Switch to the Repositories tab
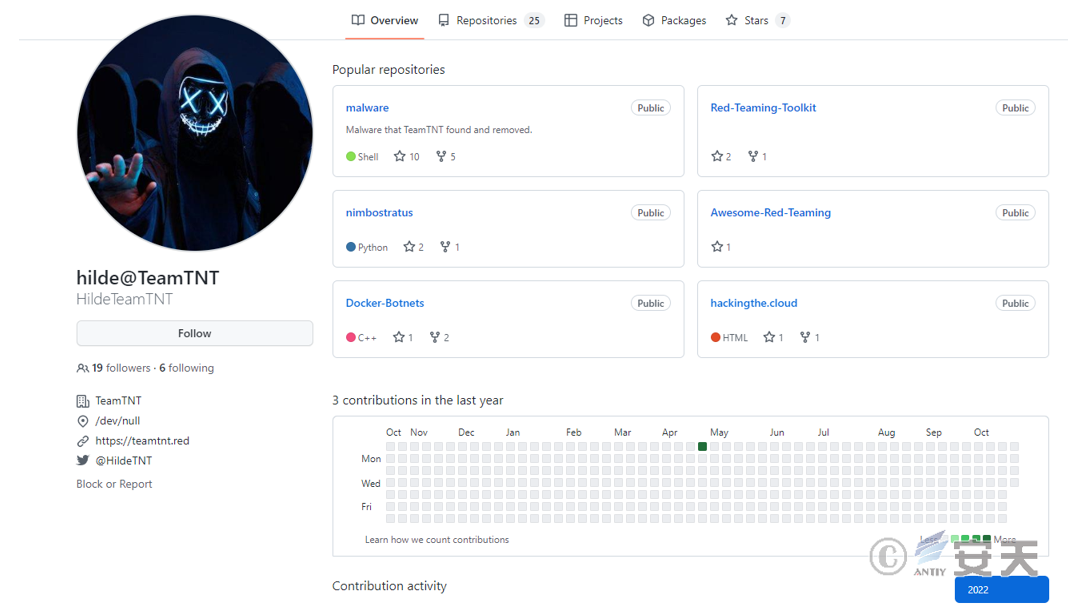The image size is (1068, 611). pyautogui.click(x=490, y=20)
